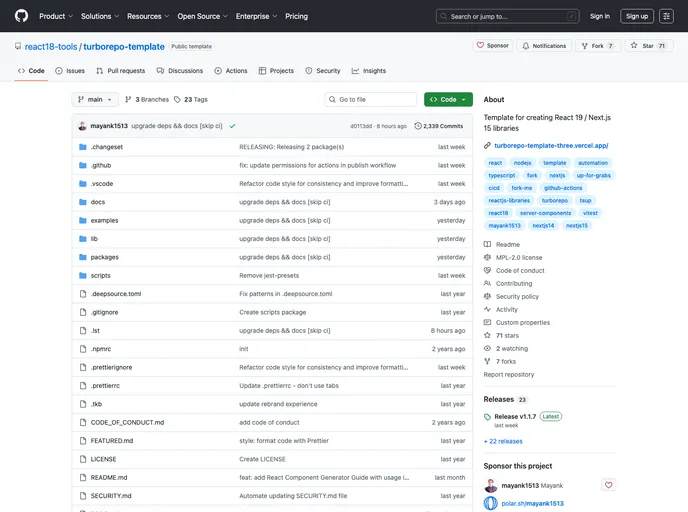
Task: Click the GitHub Octocat logo
Action: click(x=21, y=16)
